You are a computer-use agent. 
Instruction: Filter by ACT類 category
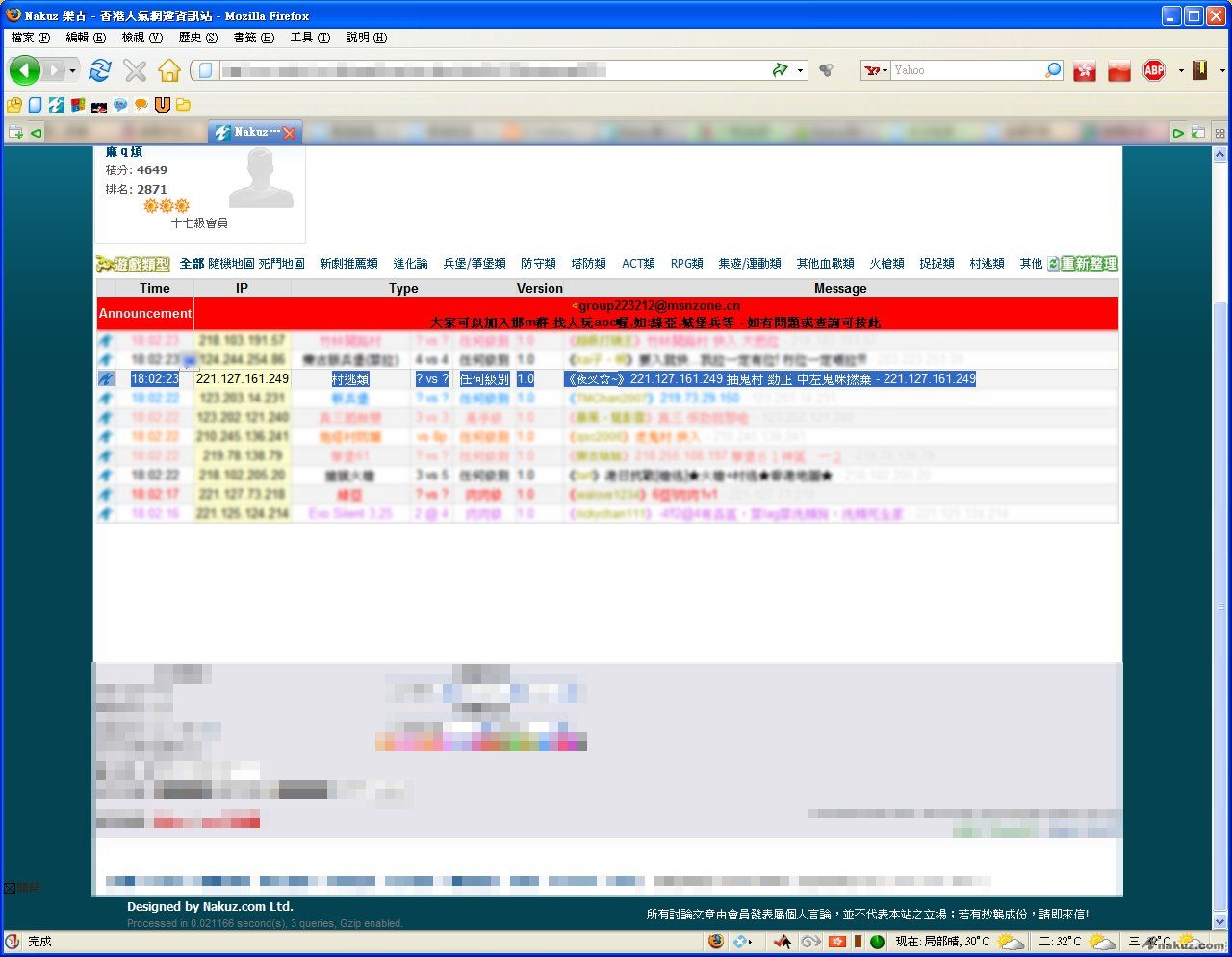pyautogui.click(x=638, y=264)
